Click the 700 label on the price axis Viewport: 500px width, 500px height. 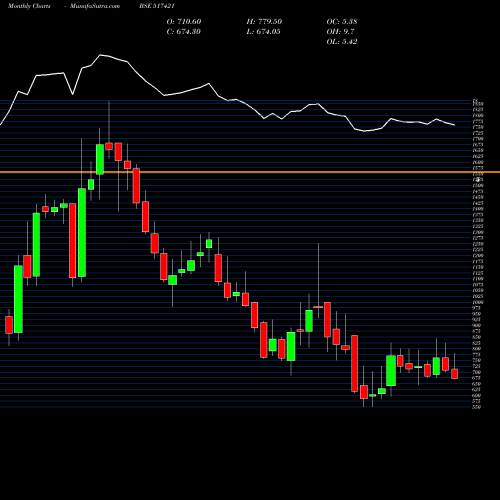(x=477, y=372)
